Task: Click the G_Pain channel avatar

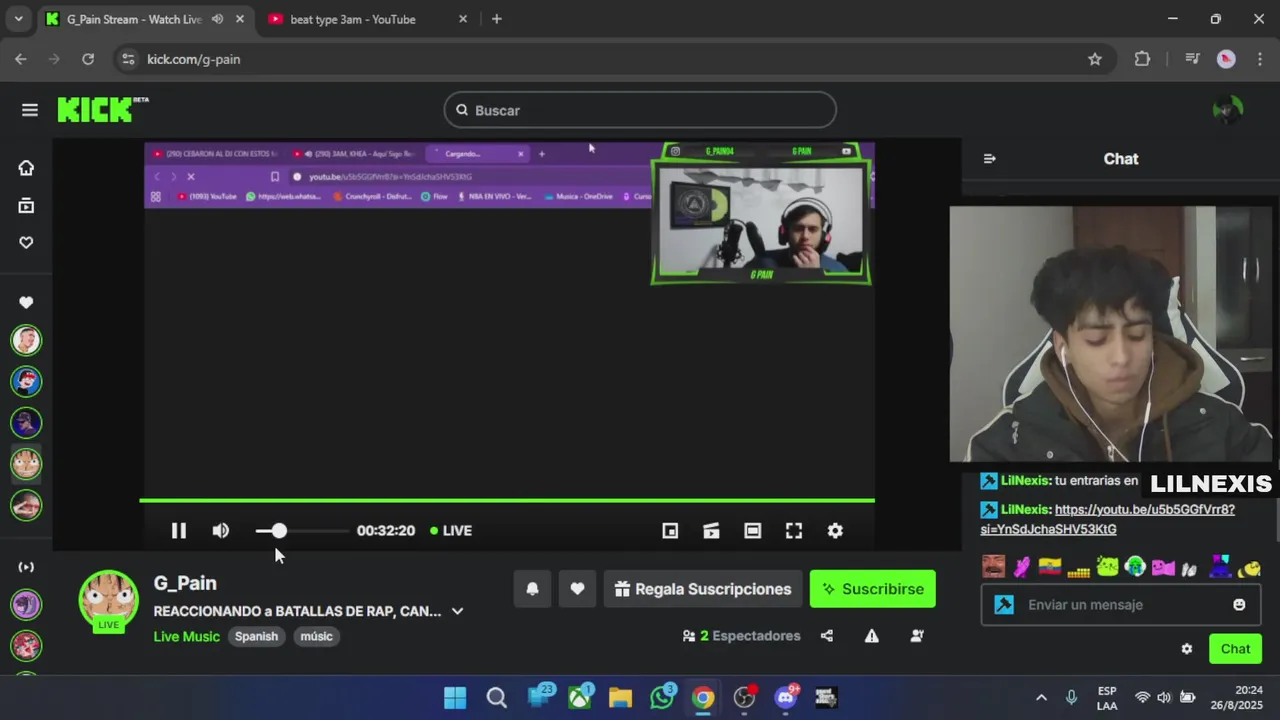Action: (x=108, y=599)
